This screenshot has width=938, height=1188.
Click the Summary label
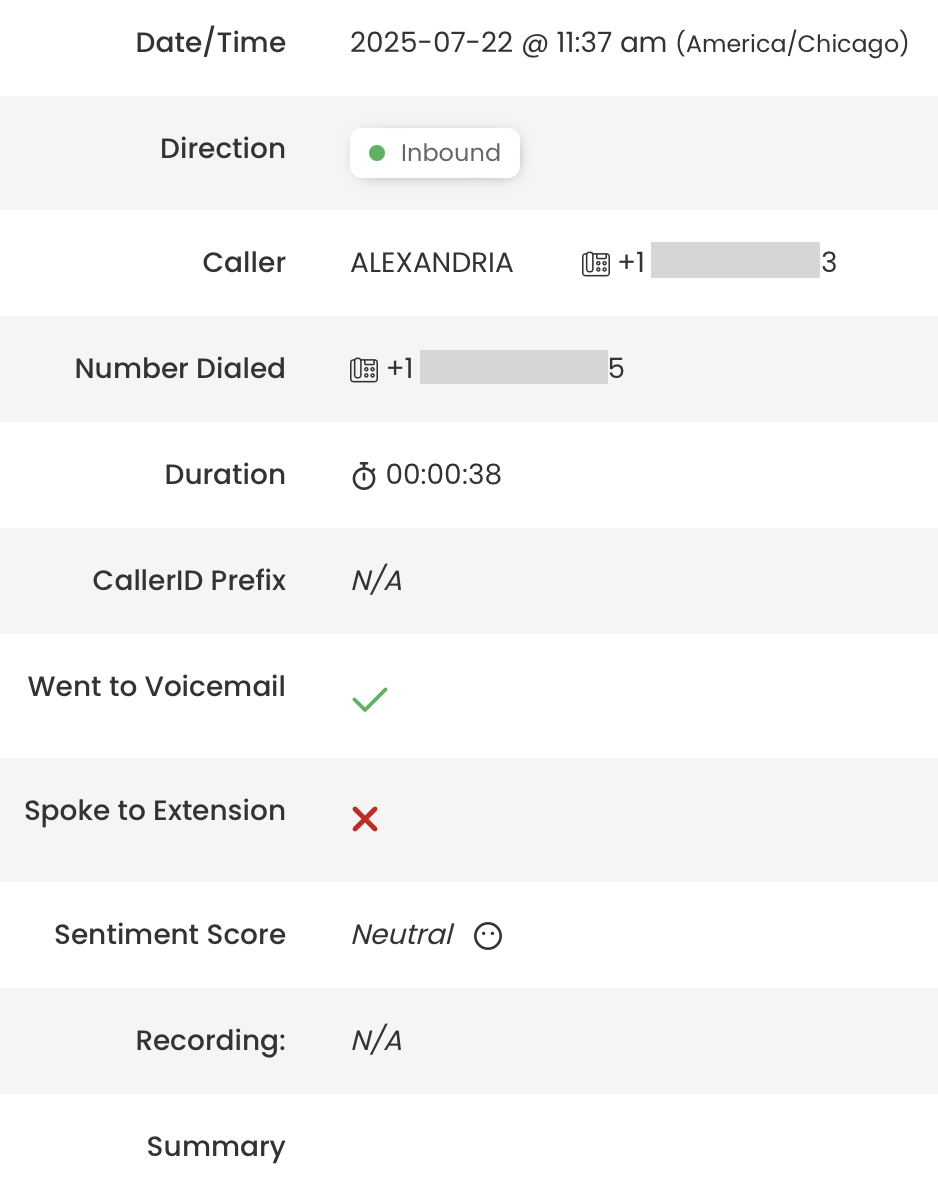coord(216,1147)
